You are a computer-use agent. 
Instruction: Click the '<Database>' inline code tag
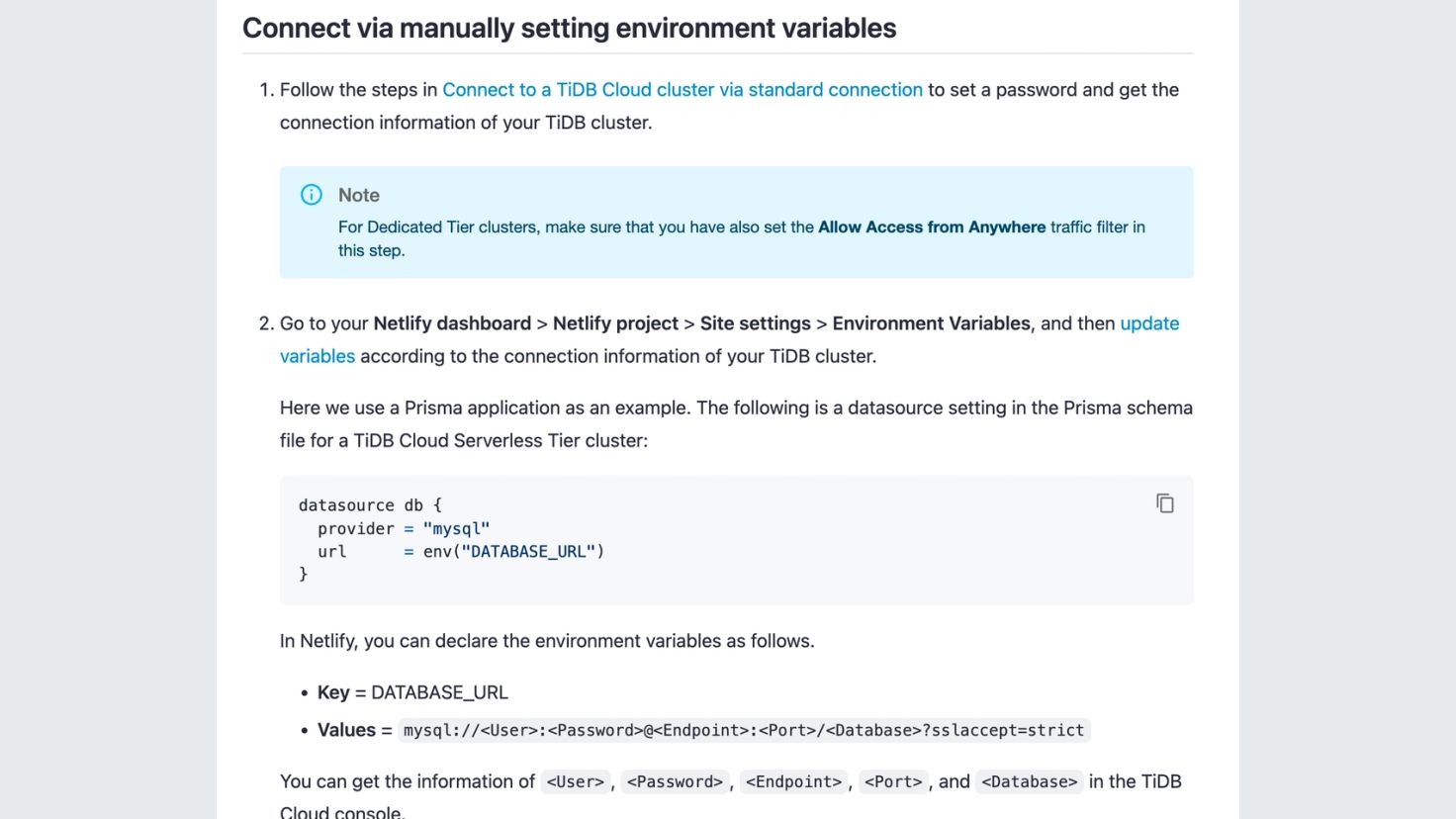coord(1029,782)
